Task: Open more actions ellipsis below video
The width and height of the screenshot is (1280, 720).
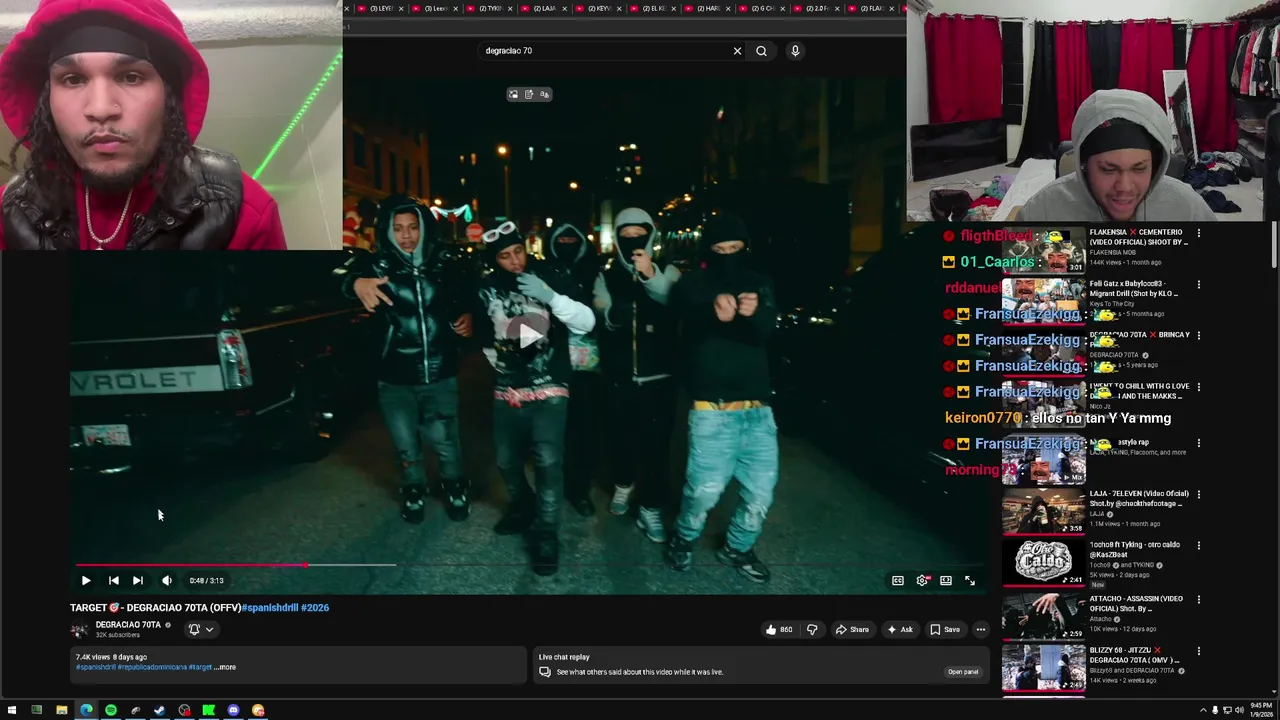Action: [x=981, y=629]
